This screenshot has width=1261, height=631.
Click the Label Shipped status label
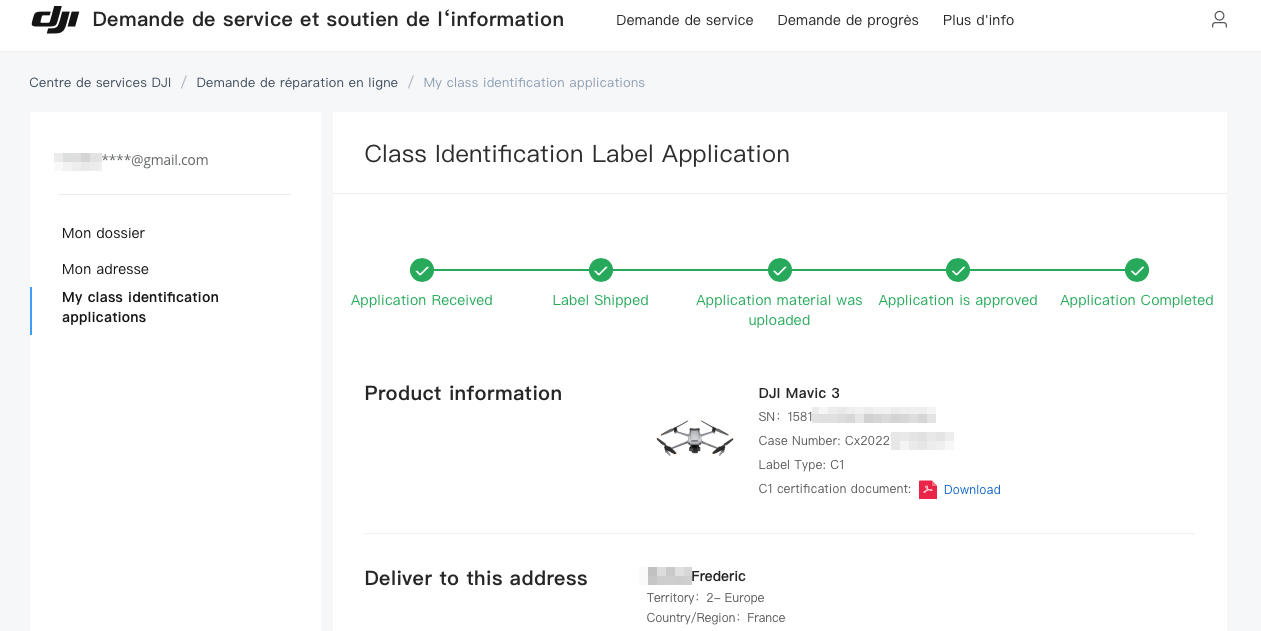tap(601, 300)
